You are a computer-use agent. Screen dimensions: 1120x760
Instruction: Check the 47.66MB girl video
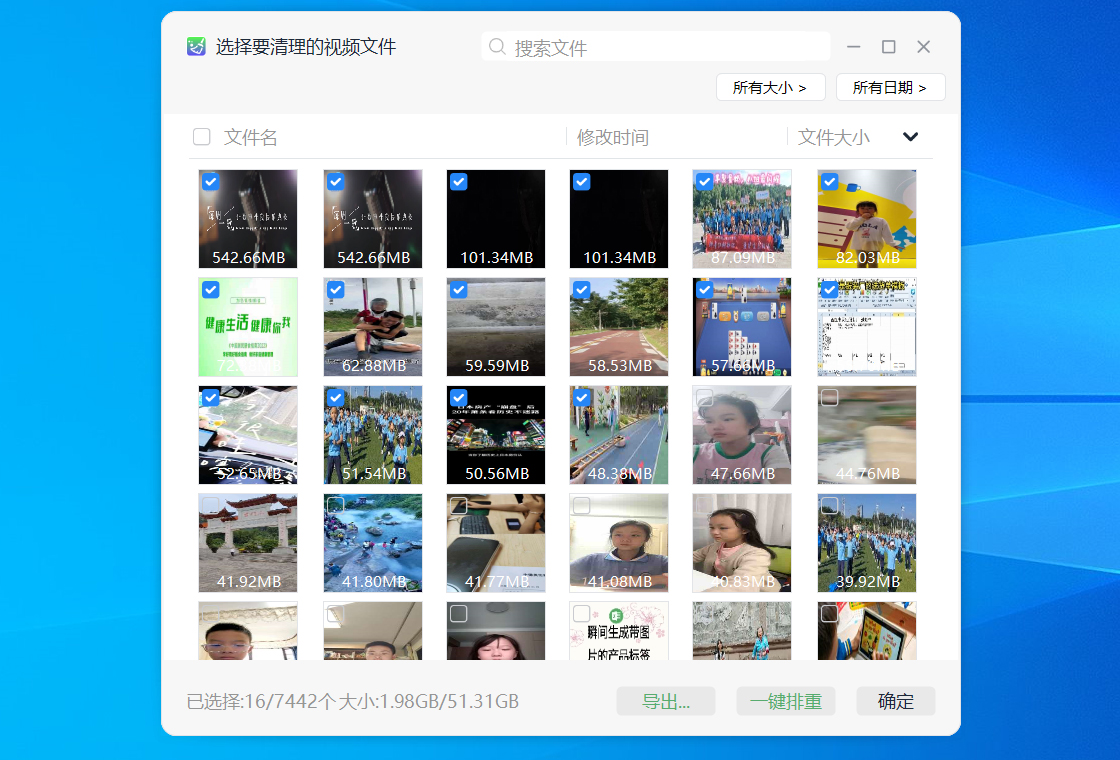pyautogui.click(x=705, y=398)
